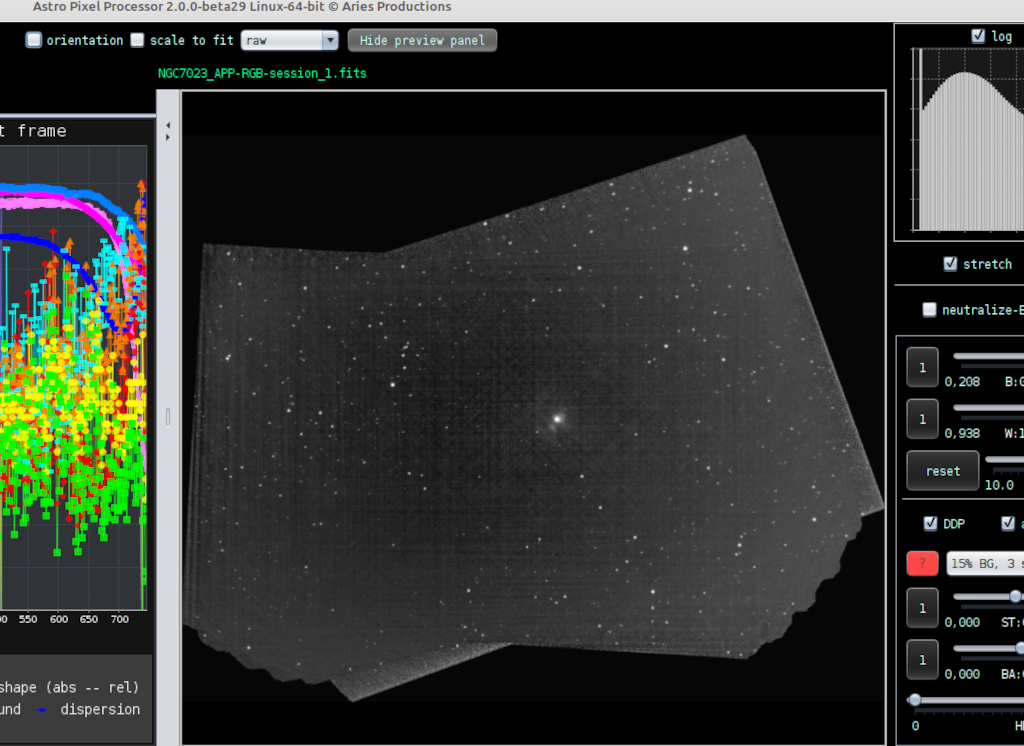Click the "1" icon next to the BA value

tap(921, 660)
